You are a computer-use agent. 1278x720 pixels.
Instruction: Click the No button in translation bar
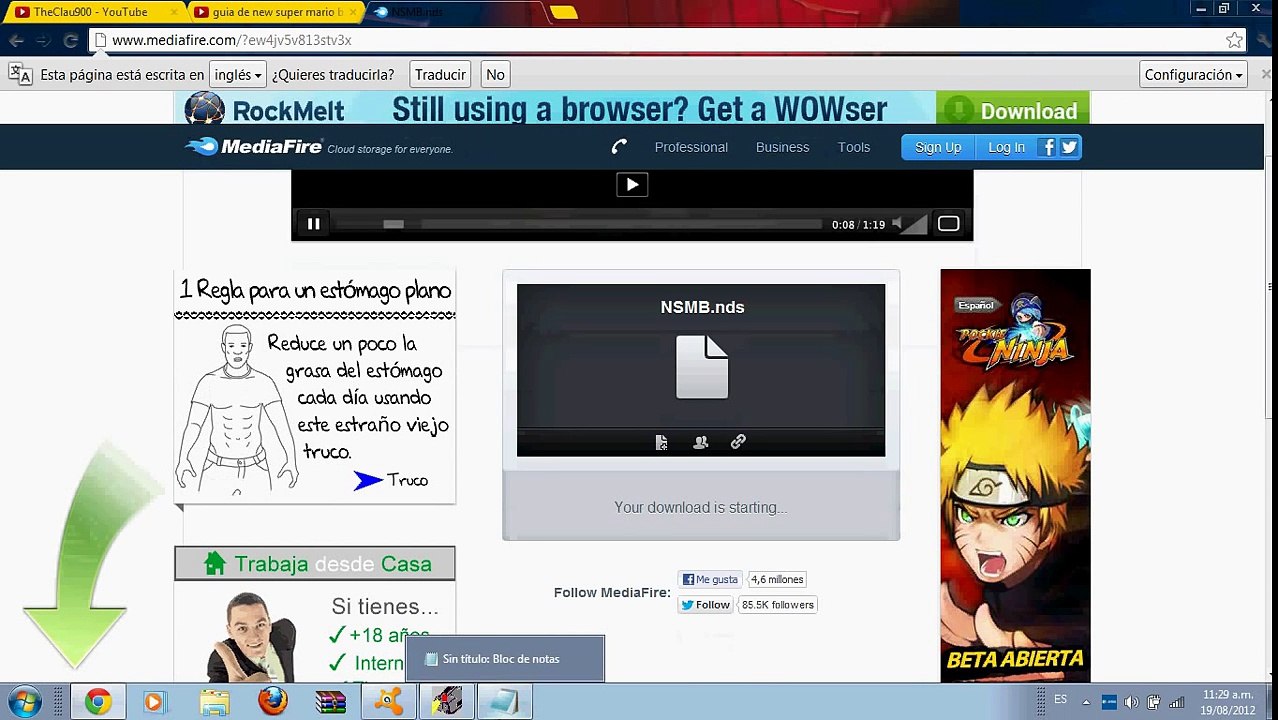(495, 75)
